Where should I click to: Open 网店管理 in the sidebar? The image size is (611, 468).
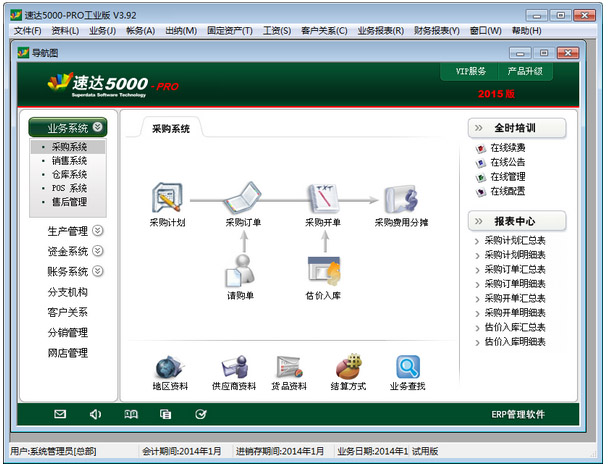tap(67, 353)
